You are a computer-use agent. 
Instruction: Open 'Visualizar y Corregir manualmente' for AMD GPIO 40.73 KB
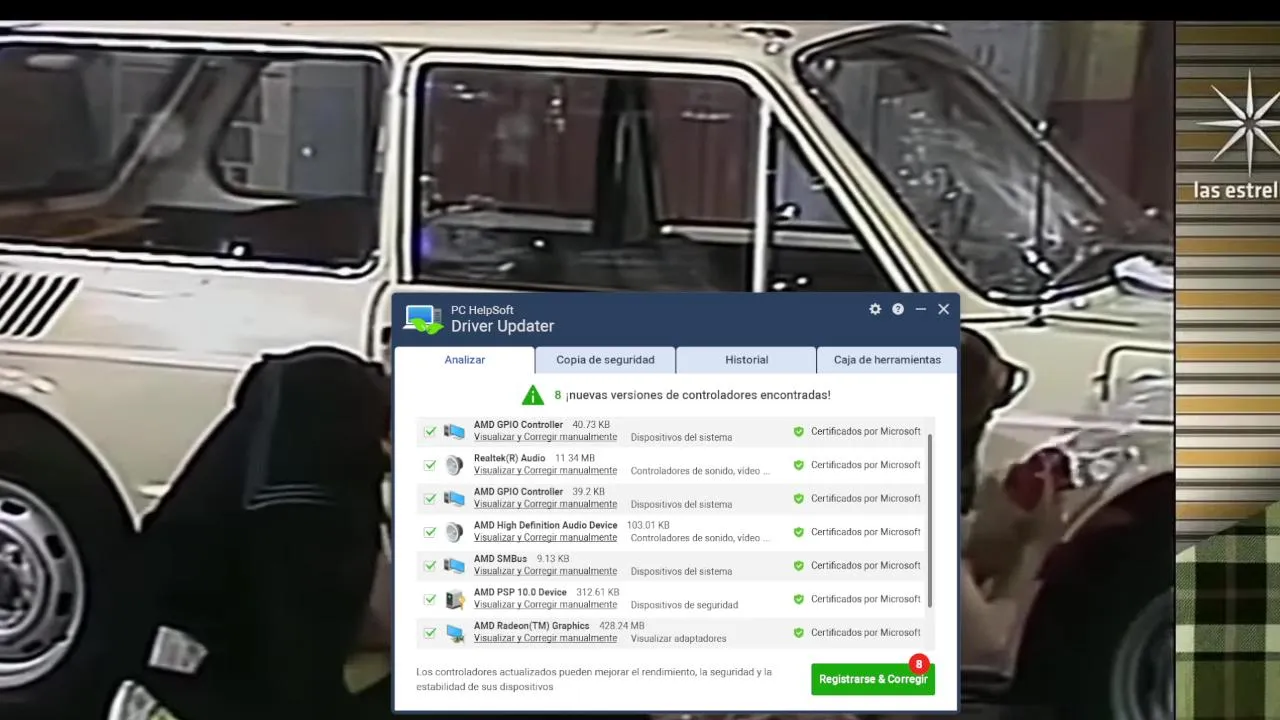(545, 437)
